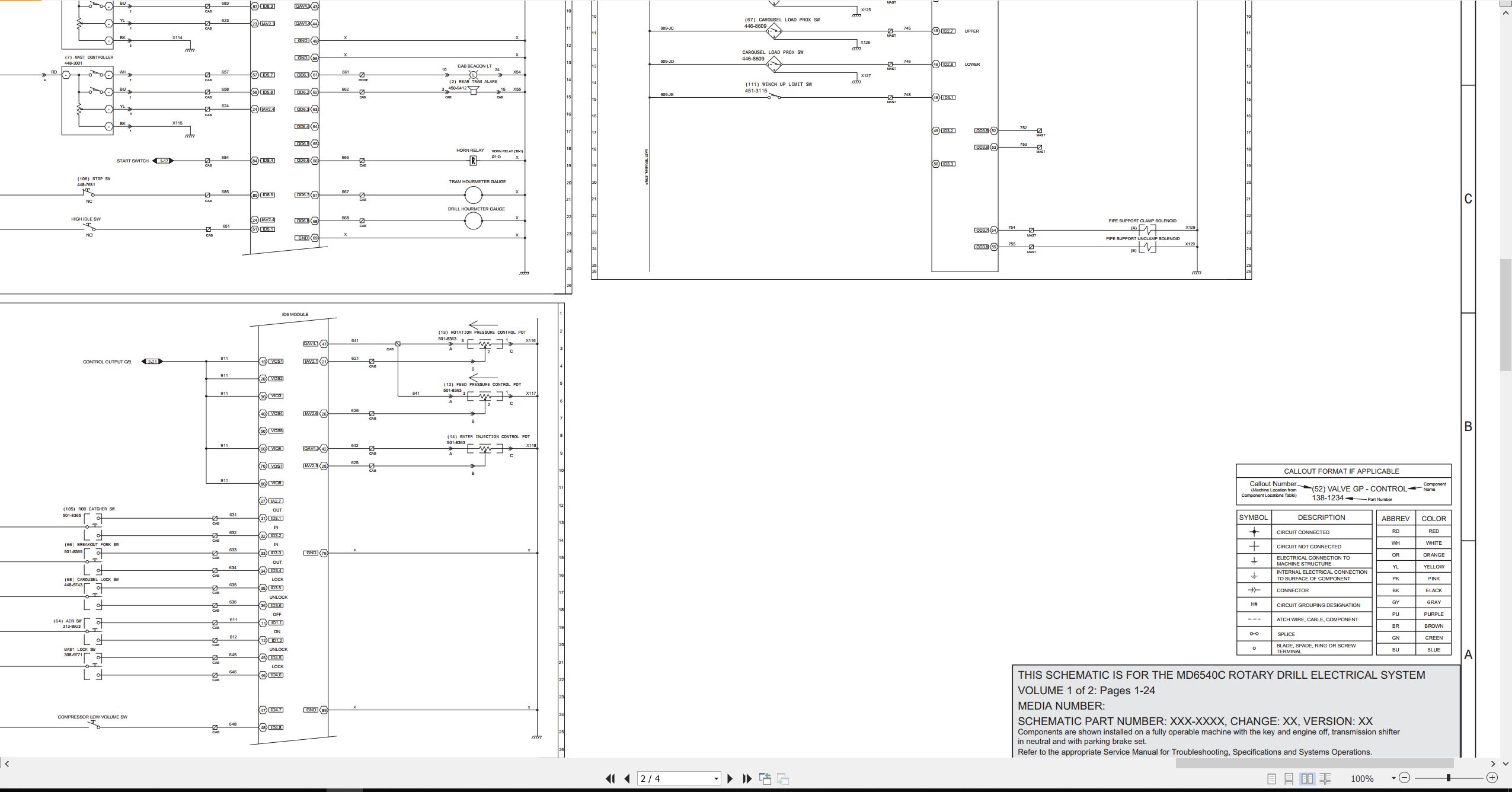Jump to the last page
Image resolution: width=1512 pixels, height=792 pixels.
[x=747, y=778]
